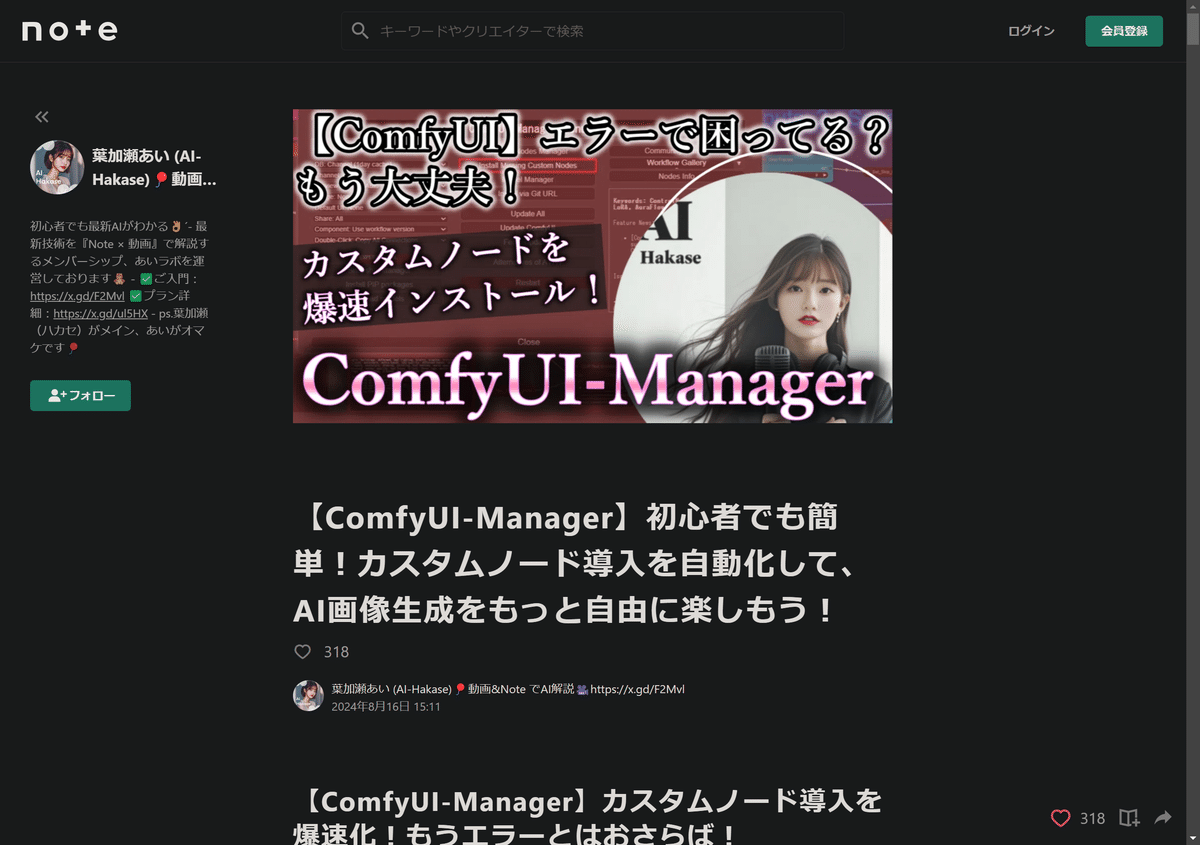Focus the keyword and creator search field
The width and height of the screenshot is (1200, 845).
coord(592,31)
